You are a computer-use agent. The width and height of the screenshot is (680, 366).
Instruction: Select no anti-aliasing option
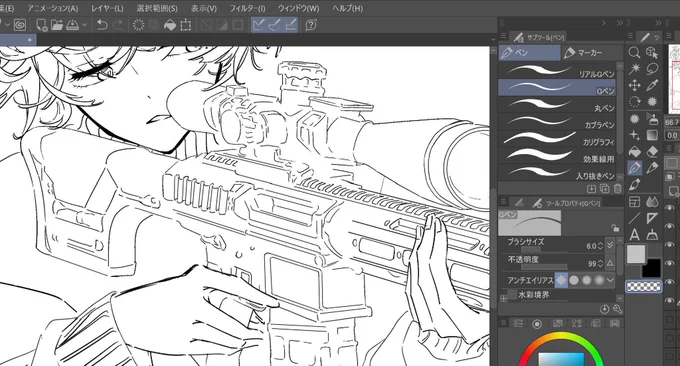click(561, 280)
